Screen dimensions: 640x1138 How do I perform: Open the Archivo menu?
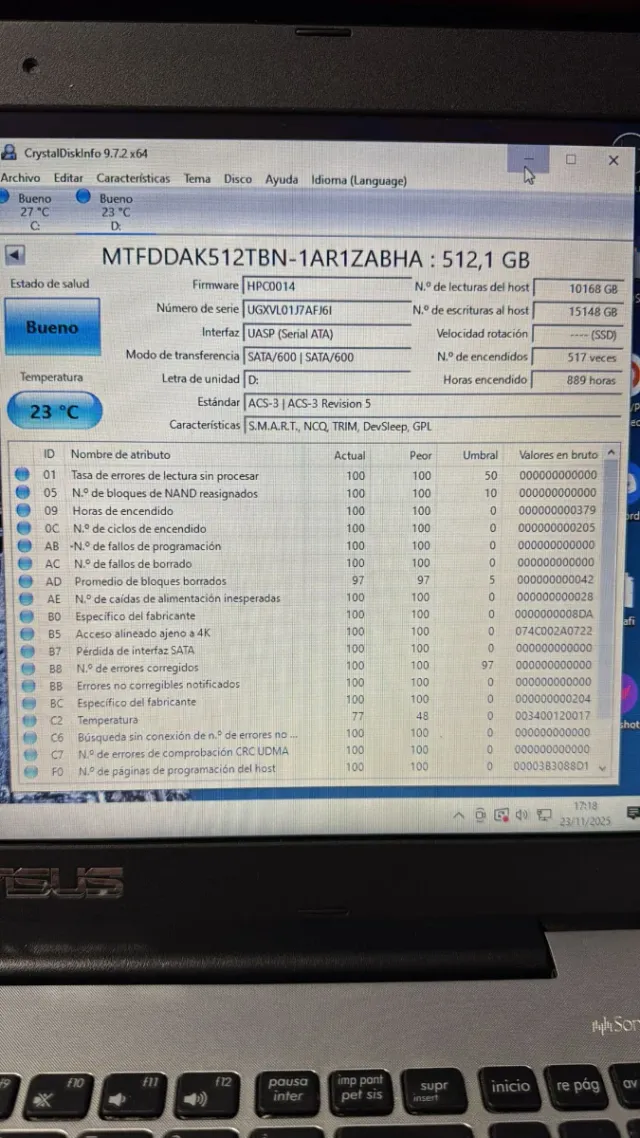[20, 178]
